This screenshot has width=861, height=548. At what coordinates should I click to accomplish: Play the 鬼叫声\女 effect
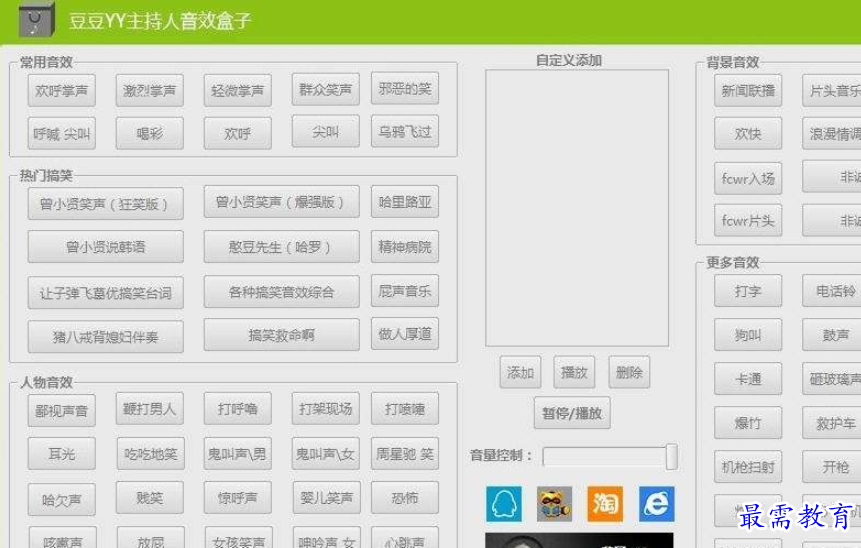coord(326,454)
